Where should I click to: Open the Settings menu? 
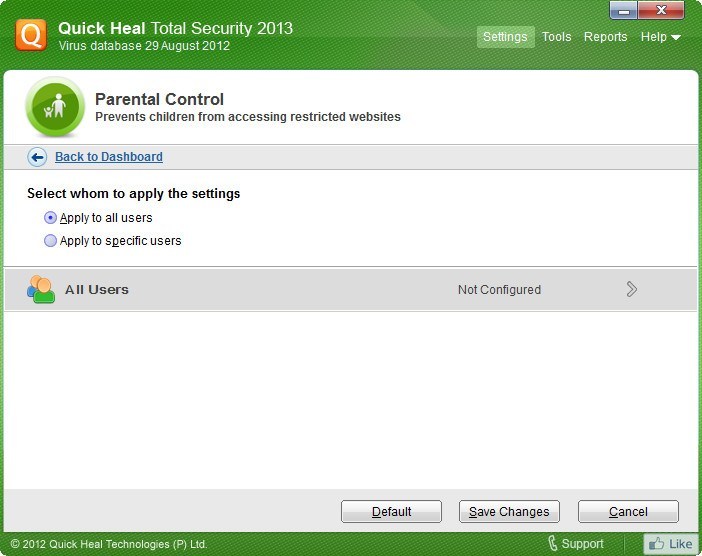pos(505,37)
